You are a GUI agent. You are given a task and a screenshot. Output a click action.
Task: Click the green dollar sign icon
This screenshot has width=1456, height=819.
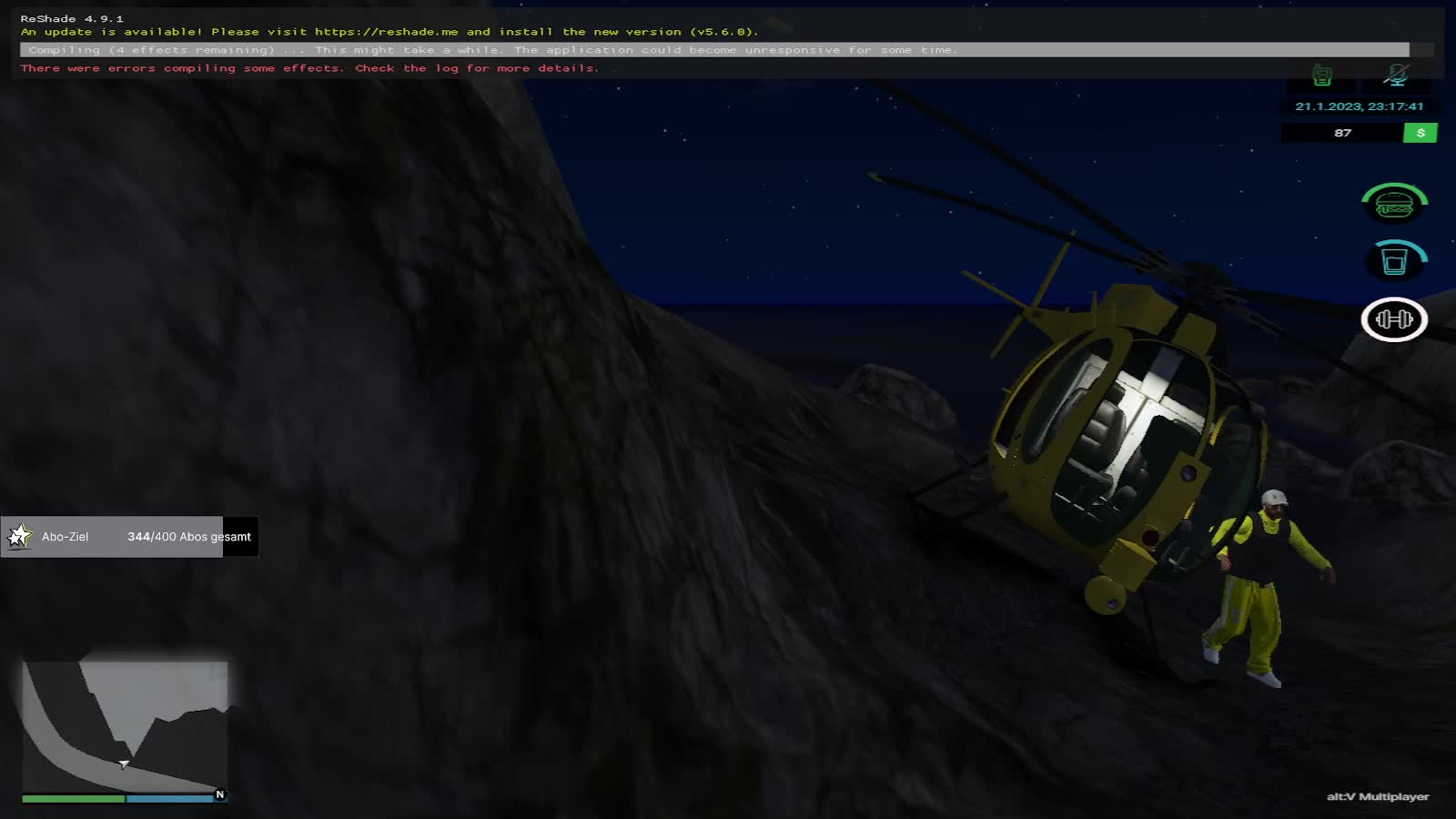click(1421, 133)
